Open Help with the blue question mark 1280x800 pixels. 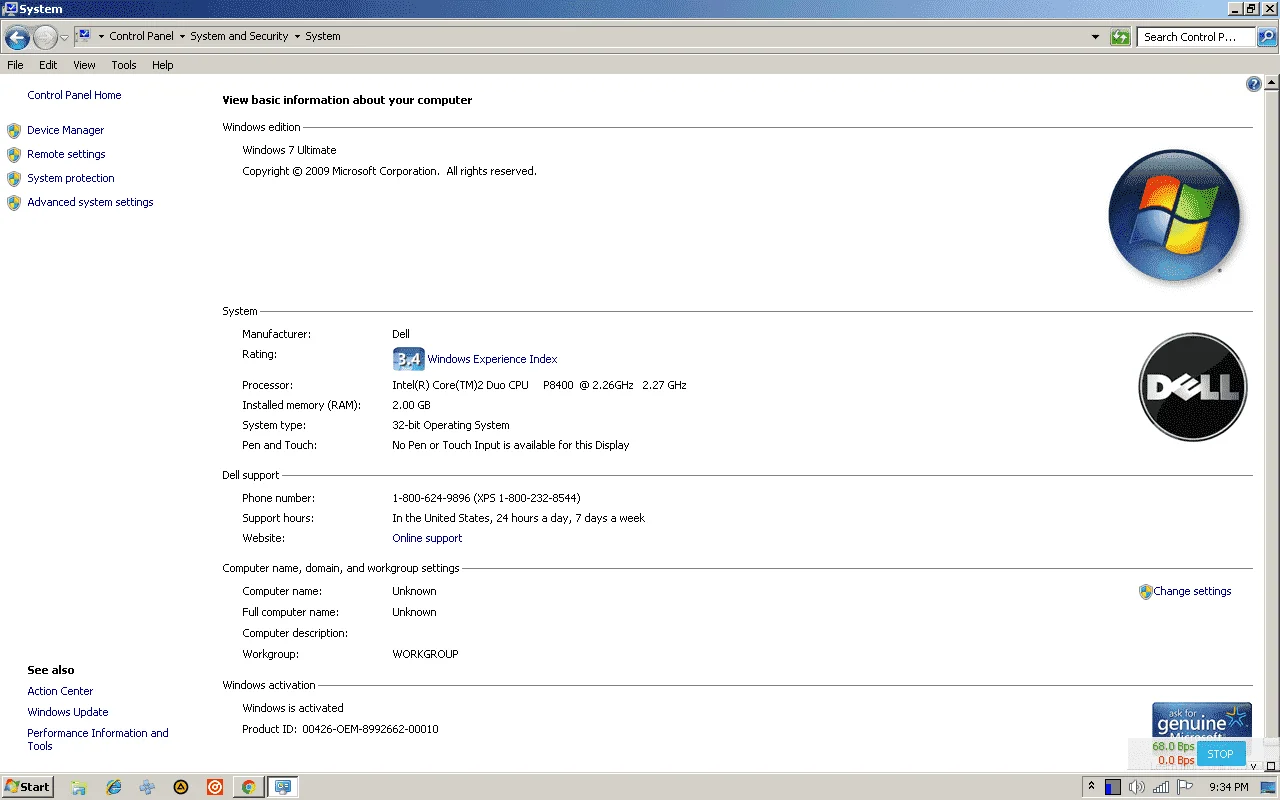1254,84
